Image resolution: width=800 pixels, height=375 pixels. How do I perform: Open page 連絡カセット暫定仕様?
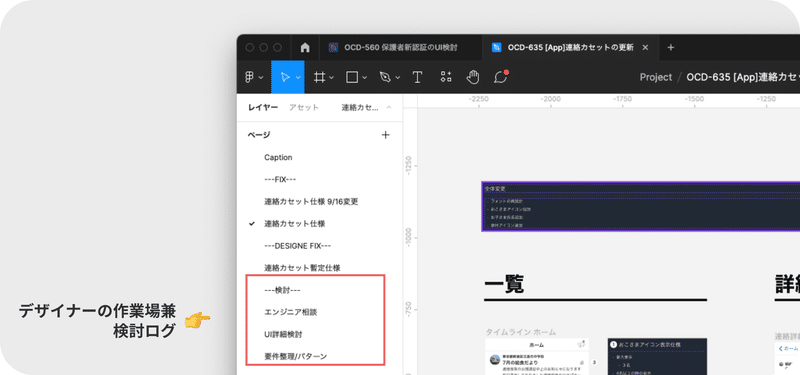tap(302, 268)
